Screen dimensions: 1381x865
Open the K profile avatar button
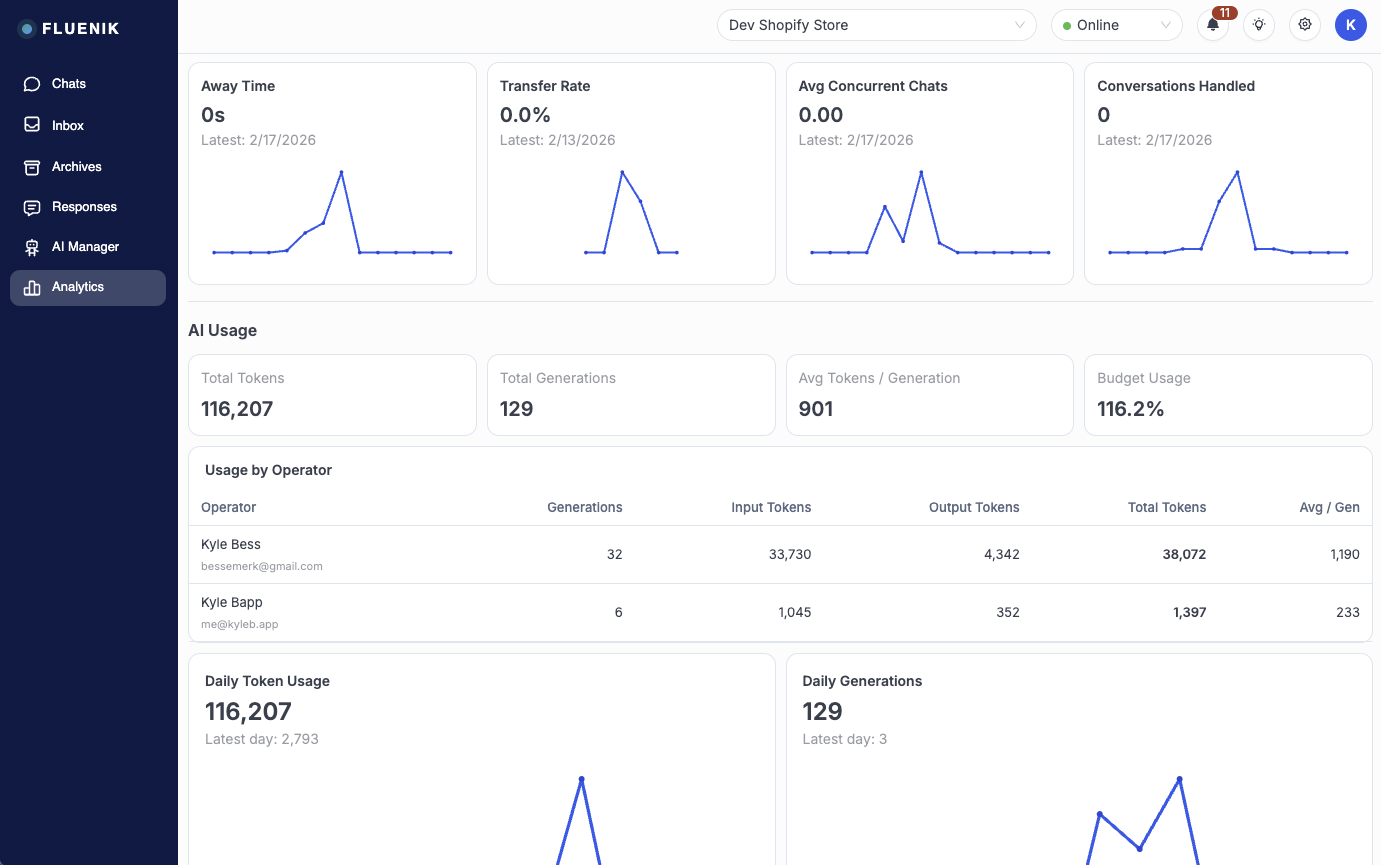point(1350,25)
